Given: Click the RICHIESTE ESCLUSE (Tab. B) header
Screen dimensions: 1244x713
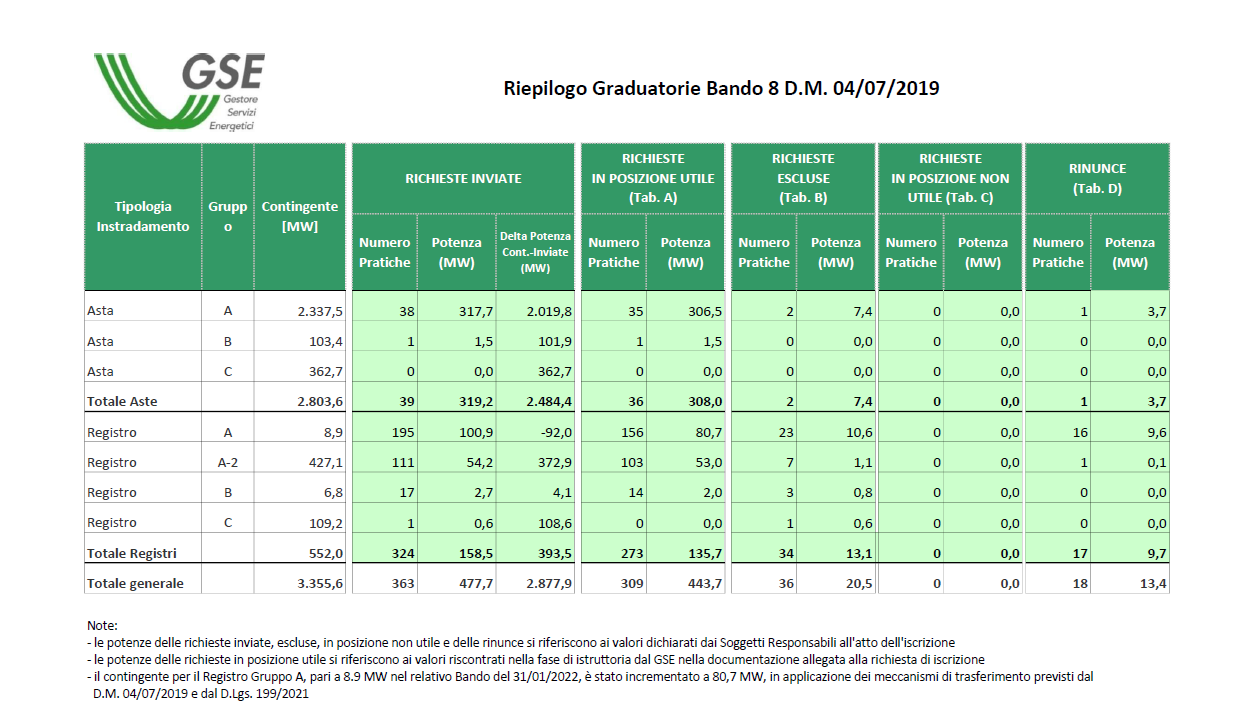Looking at the screenshot, I should (x=802, y=178).
